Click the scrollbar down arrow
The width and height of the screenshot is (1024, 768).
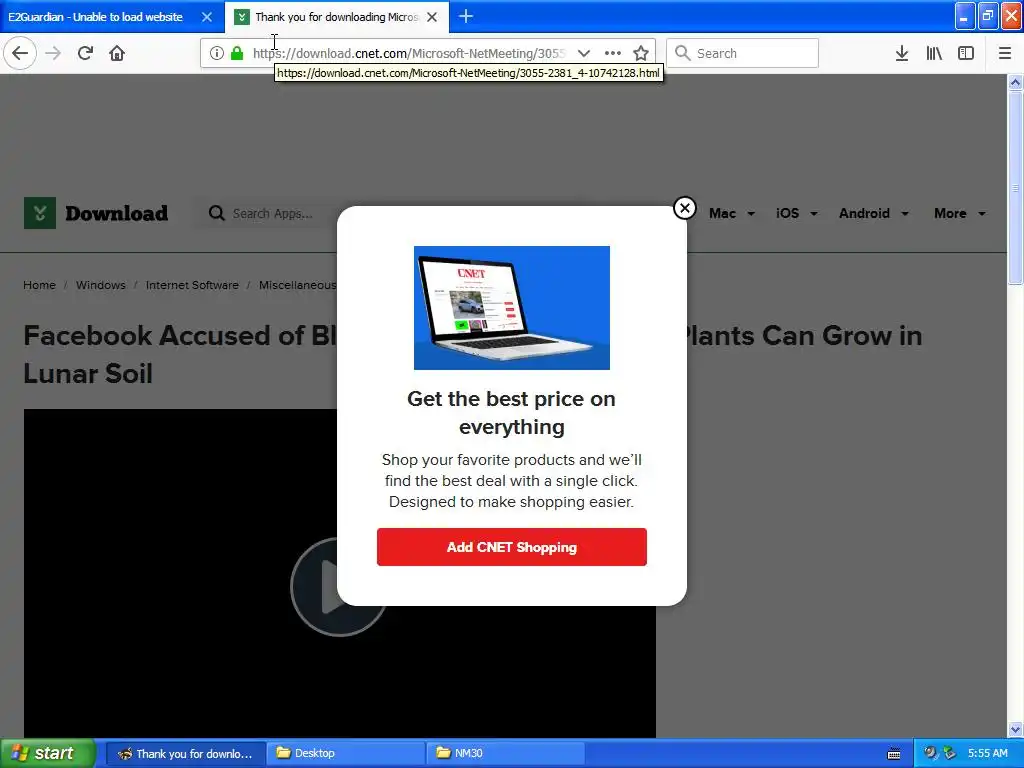coord(1015,729)
